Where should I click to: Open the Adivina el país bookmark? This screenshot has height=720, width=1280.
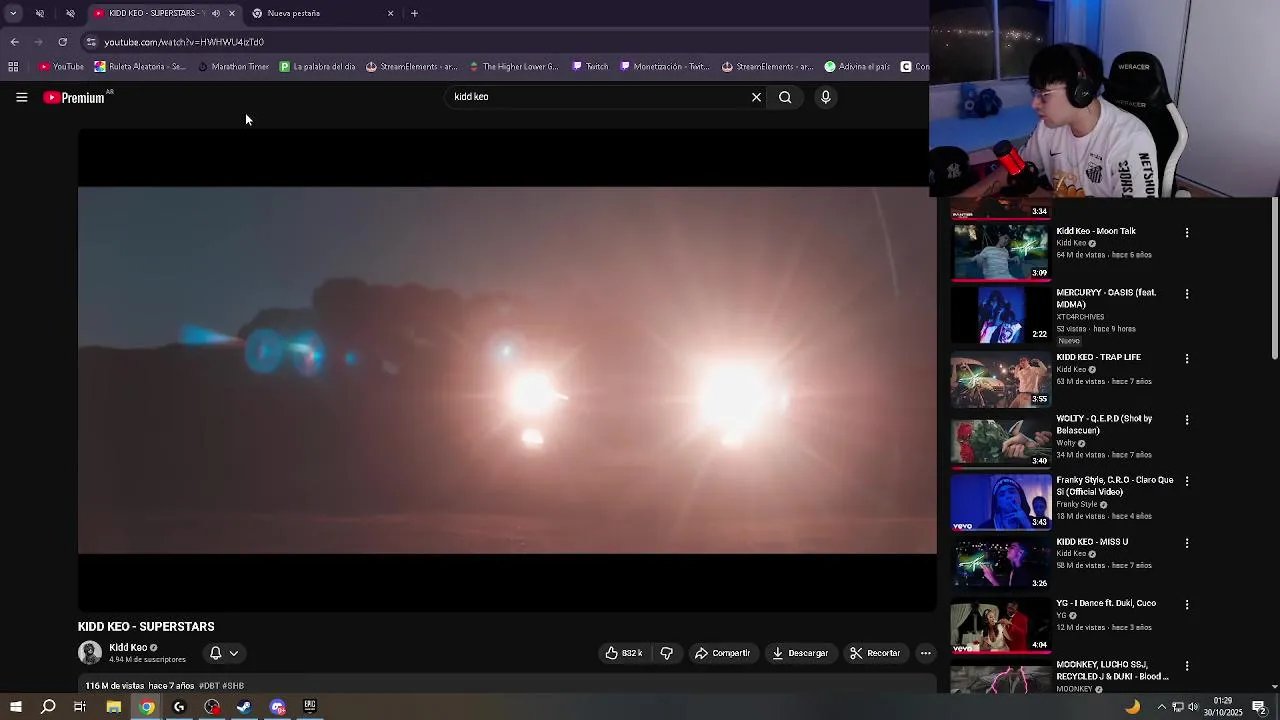click(858, 67)
